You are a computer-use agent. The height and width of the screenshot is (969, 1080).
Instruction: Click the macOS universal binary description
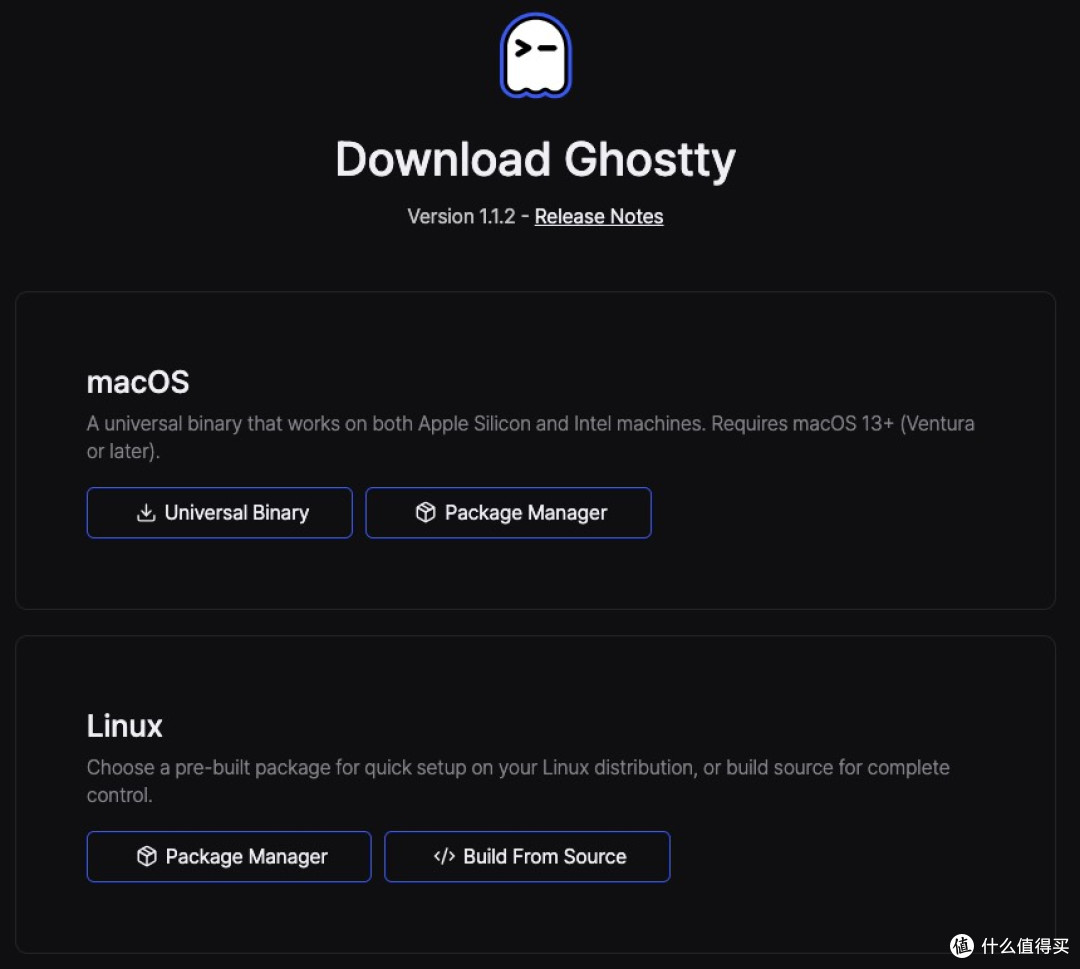click(530, 437)
